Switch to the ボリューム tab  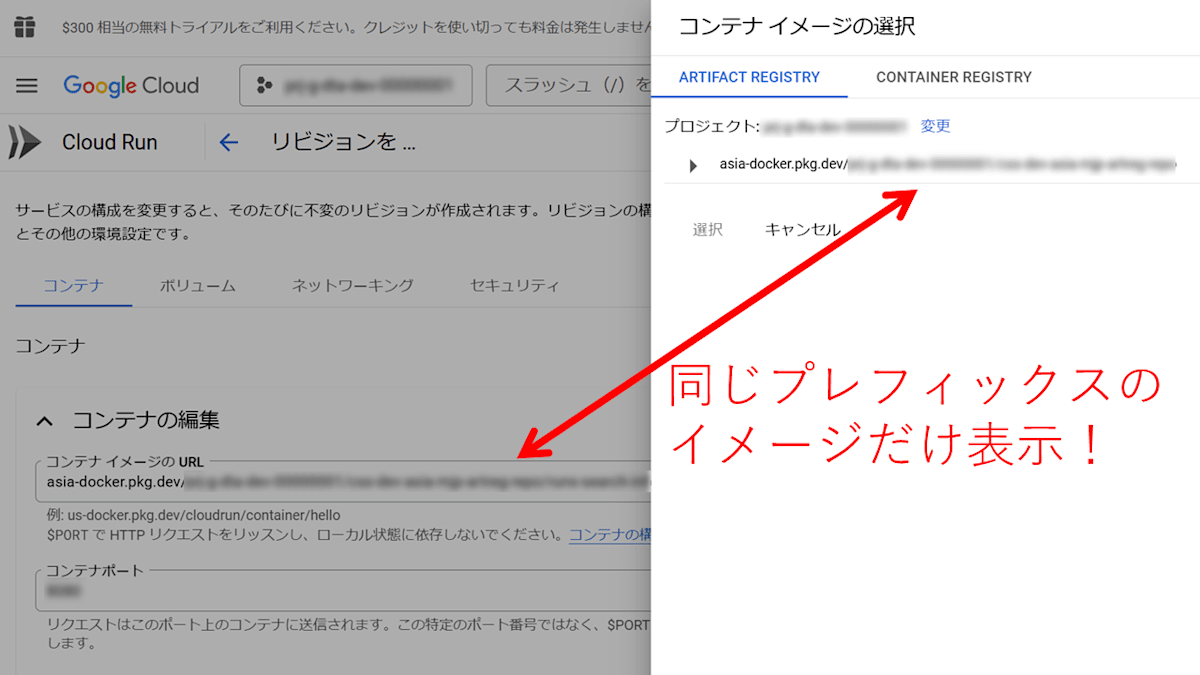point(198,286)
